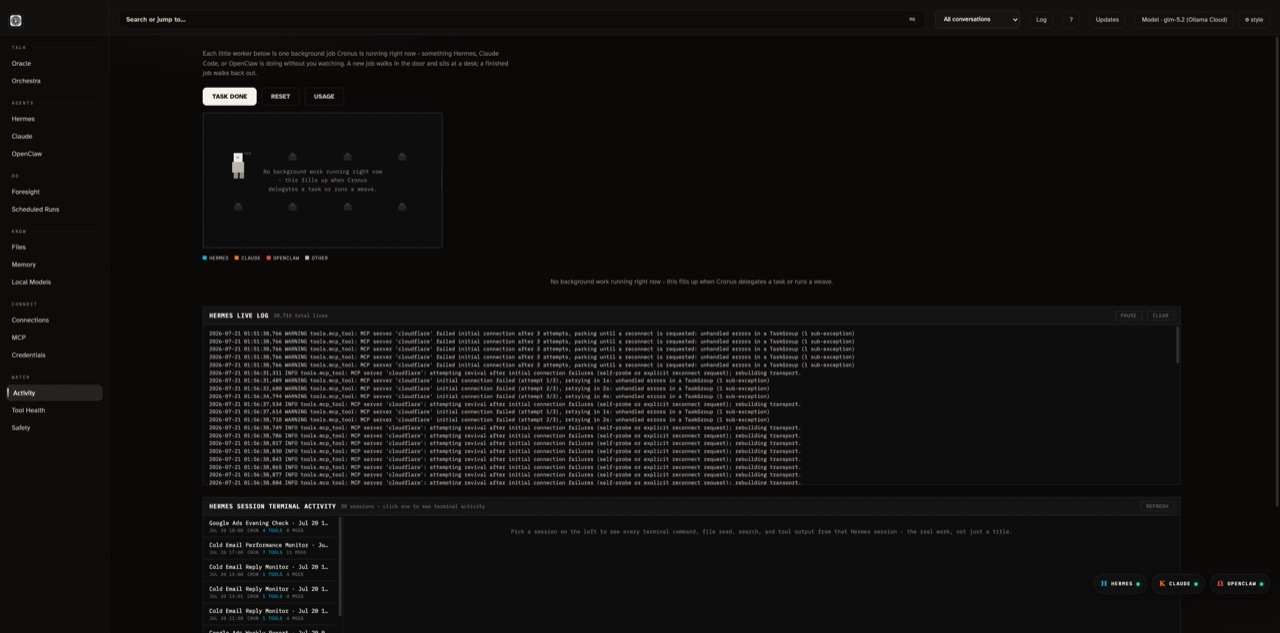Viewport: 1280px width, 633px height.
Task: Click the RESET button
Action: pyautogui.click(x=280, y=96)
